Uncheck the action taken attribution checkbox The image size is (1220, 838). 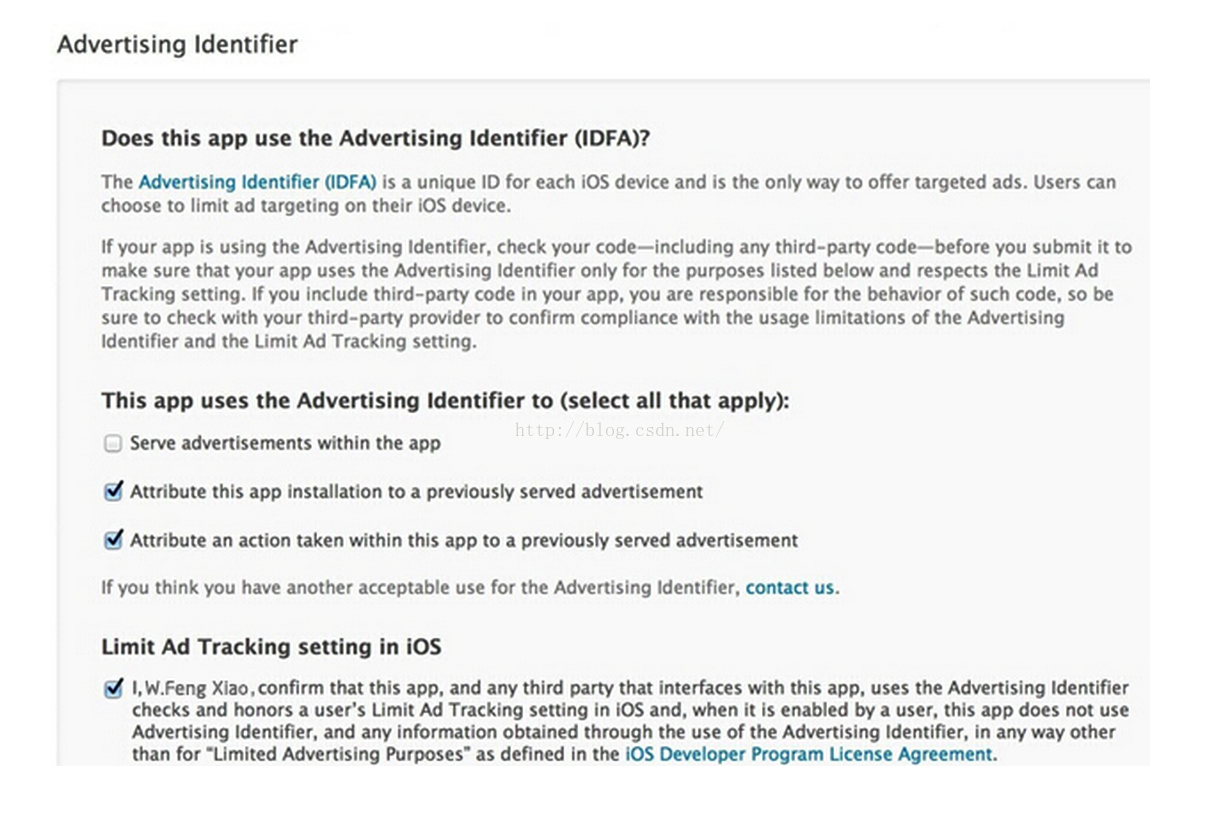pos(113,540)
